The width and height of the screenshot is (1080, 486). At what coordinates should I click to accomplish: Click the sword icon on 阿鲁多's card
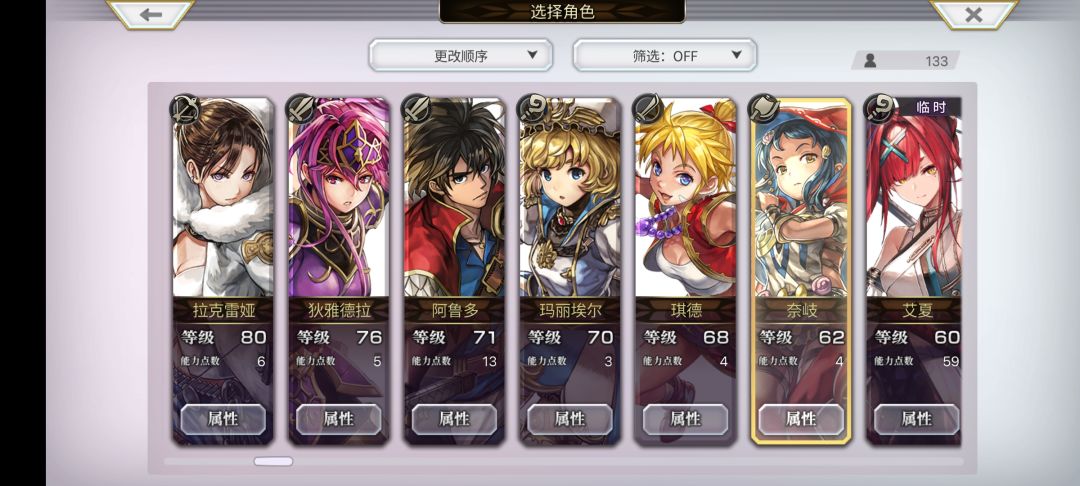(x=417, y=109)
